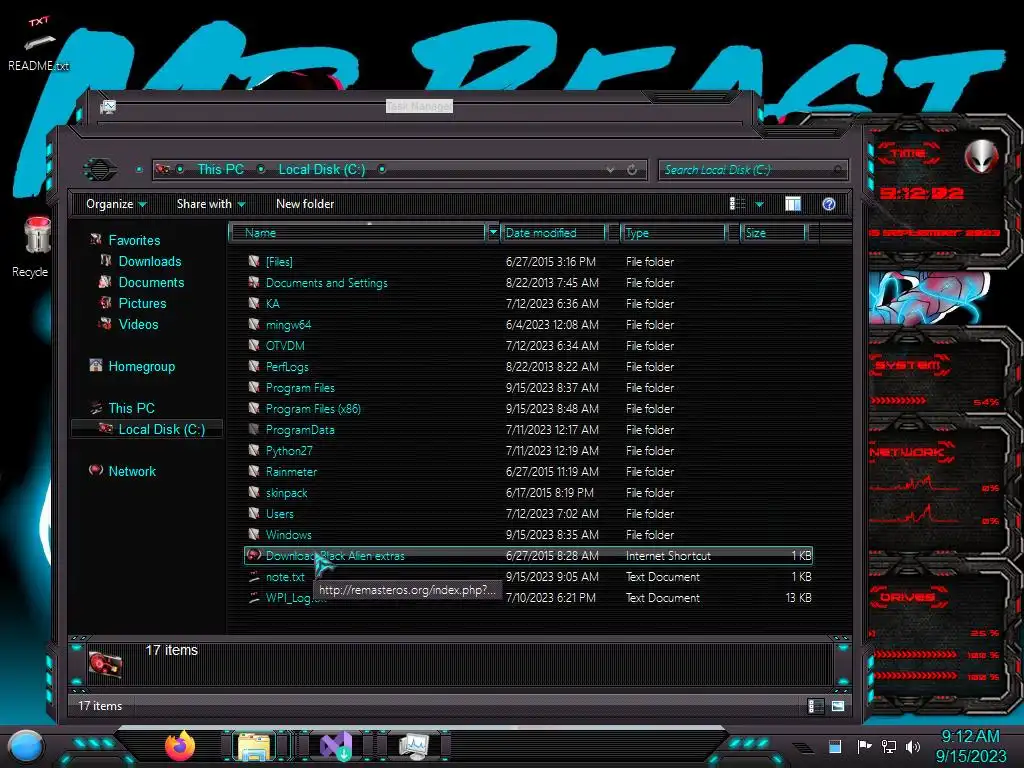The height and width of the screenshot is (768, 1024).
Task: Click the refresh icon in address bar
Action: pos(632,170)
